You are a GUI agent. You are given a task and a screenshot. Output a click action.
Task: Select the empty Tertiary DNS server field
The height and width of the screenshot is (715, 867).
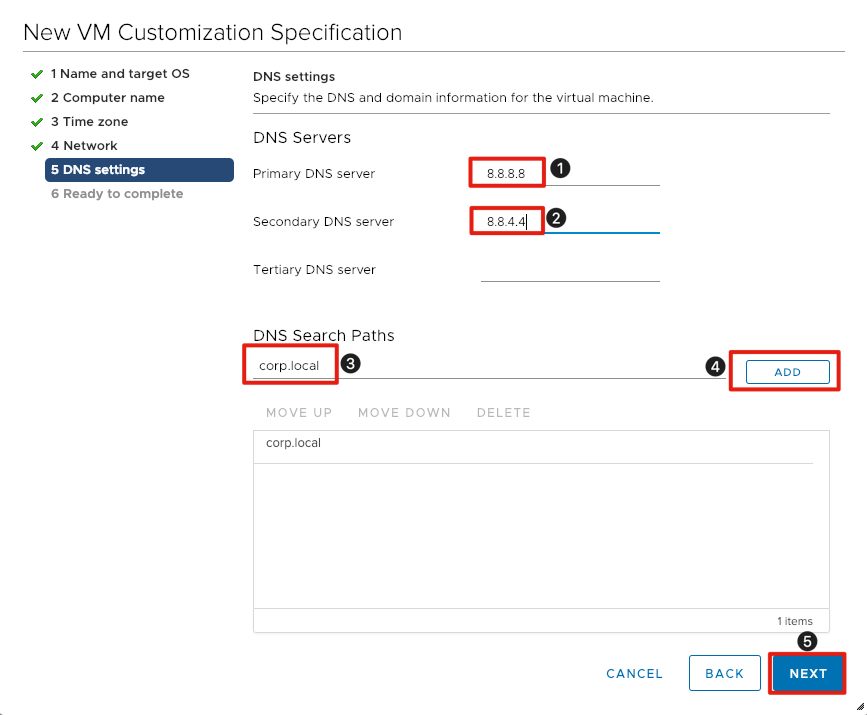click(570, 270)
